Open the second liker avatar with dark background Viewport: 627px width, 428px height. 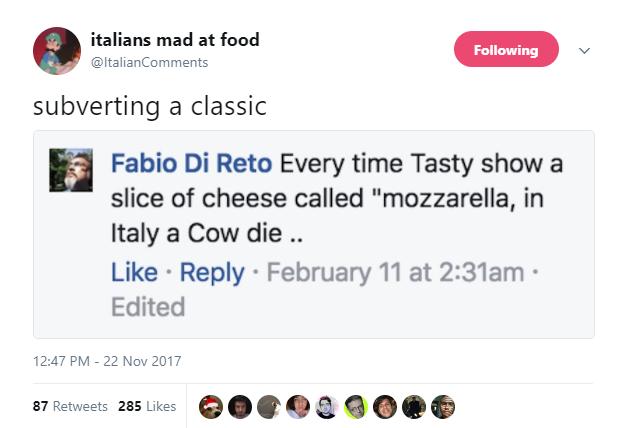[240, 406]
